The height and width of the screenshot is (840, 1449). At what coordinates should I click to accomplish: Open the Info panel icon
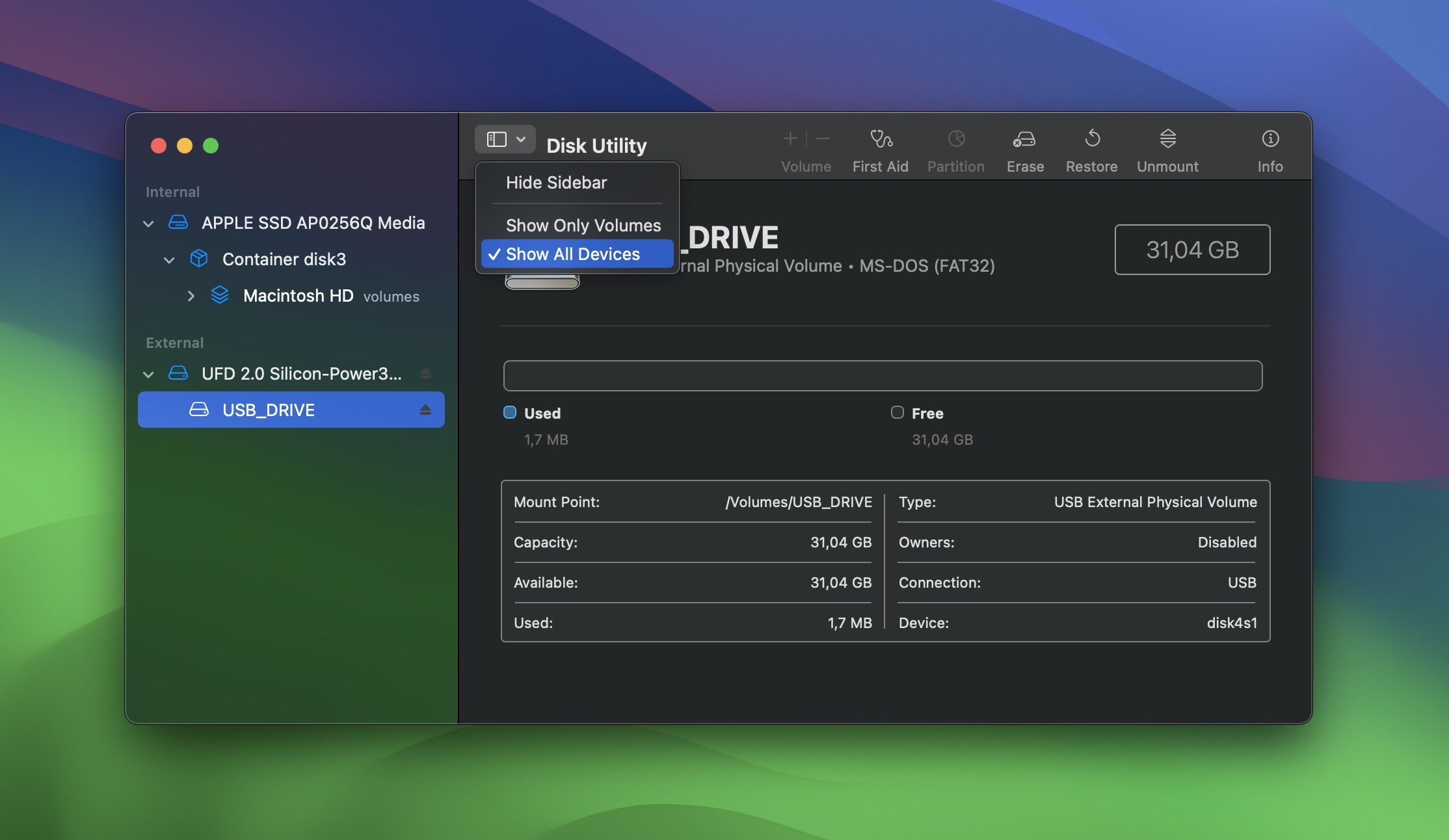coord(1270,138)
